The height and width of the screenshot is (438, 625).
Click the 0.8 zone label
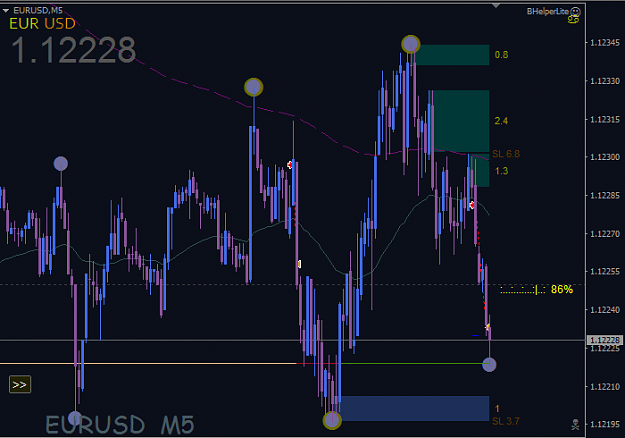(501, 55)
